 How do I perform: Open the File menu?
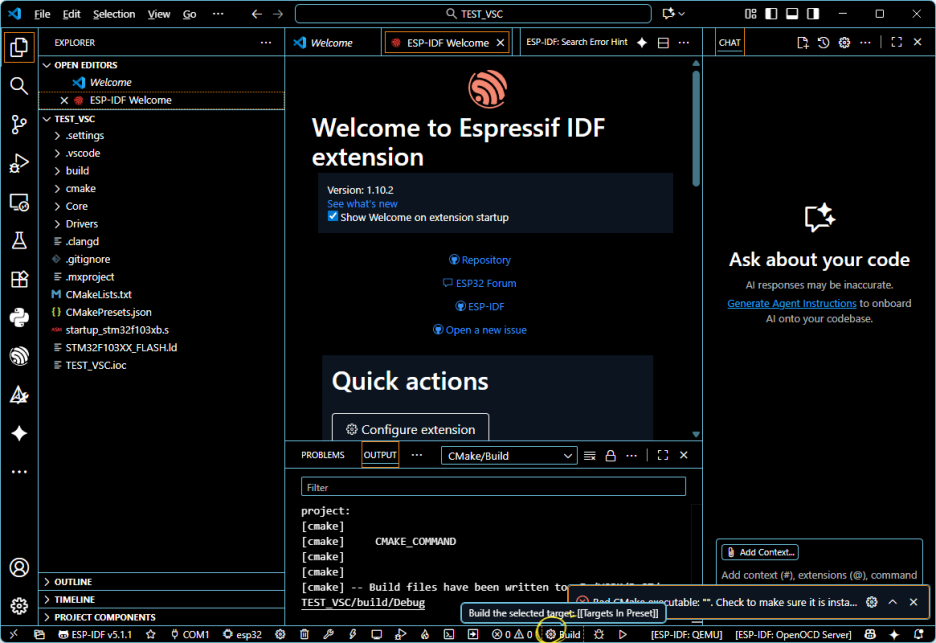tap(42, 14)
